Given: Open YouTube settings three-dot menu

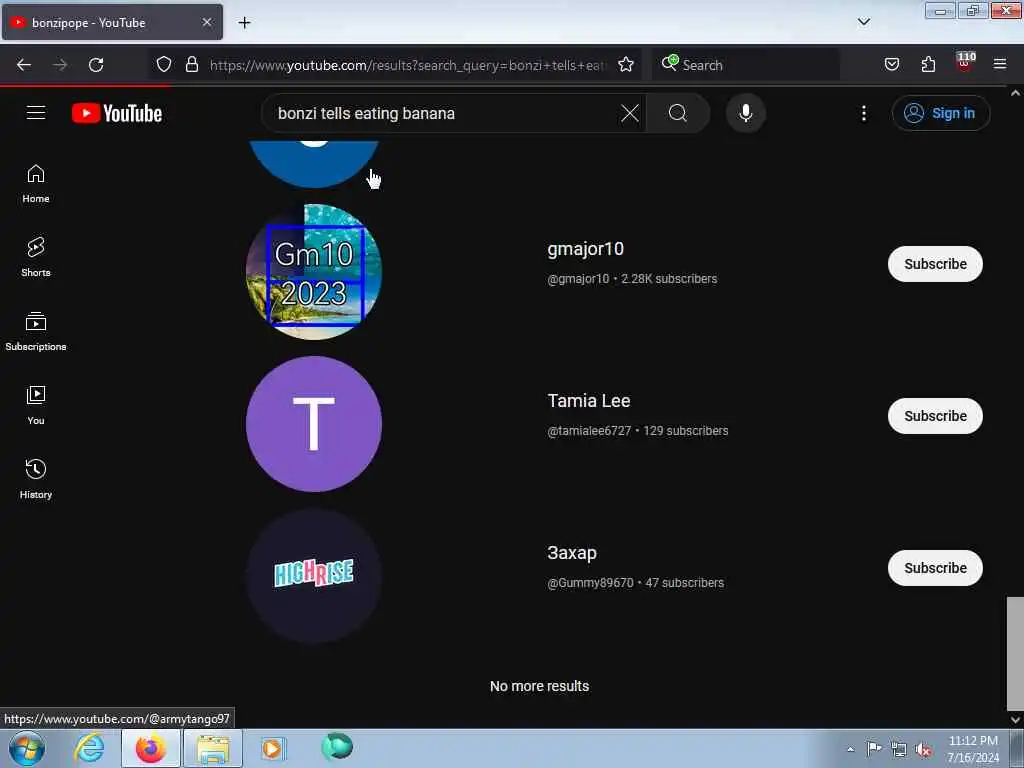Looking at the screenshot, I should (x=864, y=113).
